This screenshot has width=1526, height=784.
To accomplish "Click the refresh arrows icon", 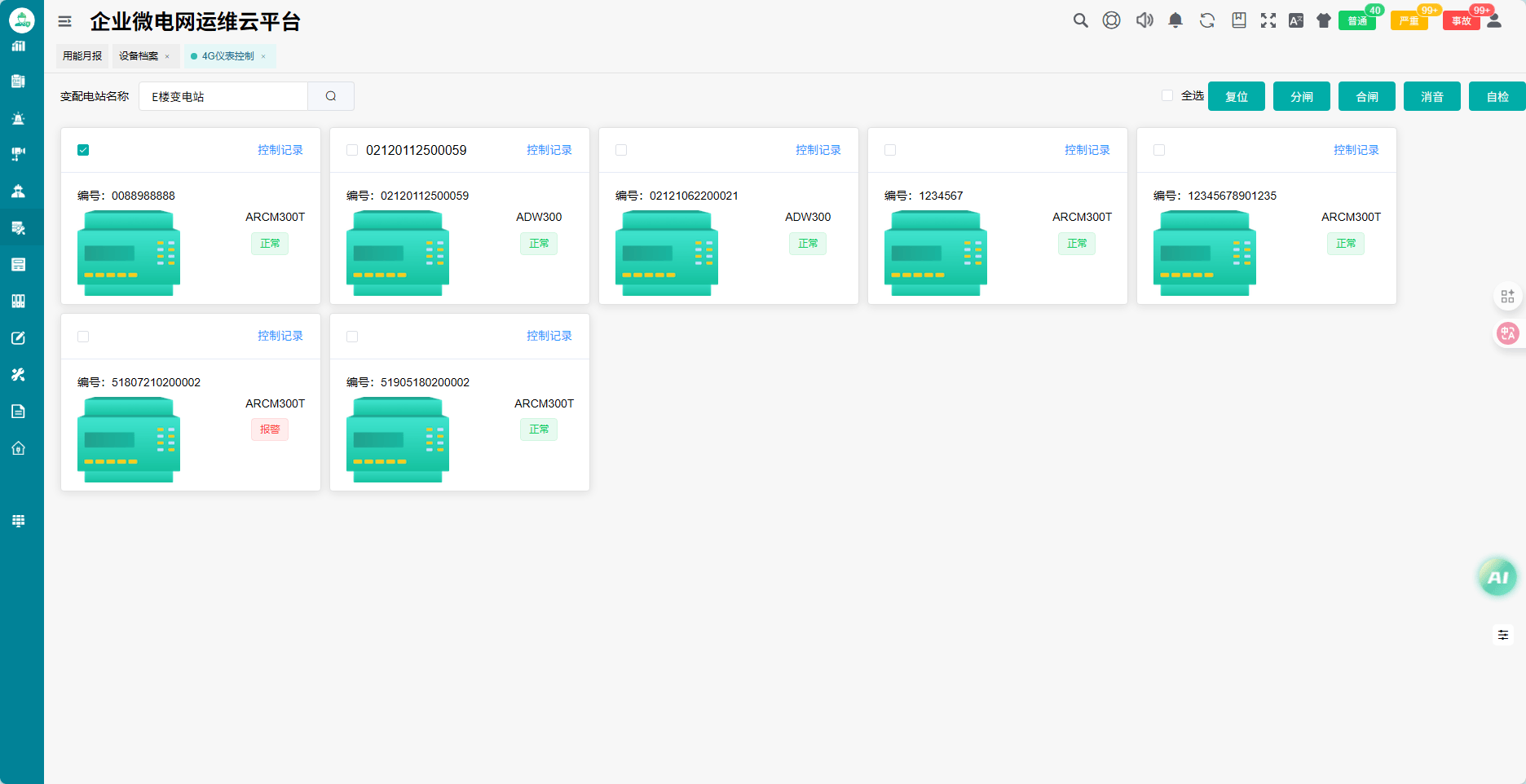I will tap(1207, 20).
